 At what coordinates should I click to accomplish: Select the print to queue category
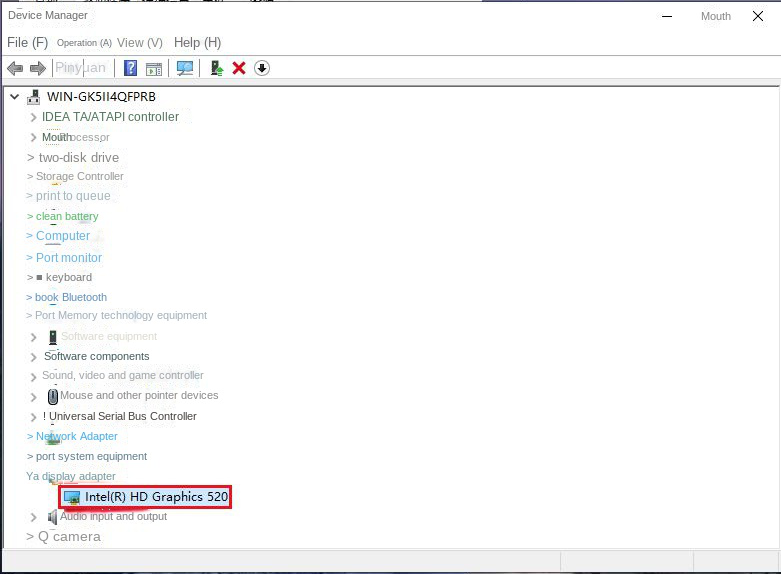[73, 196]
